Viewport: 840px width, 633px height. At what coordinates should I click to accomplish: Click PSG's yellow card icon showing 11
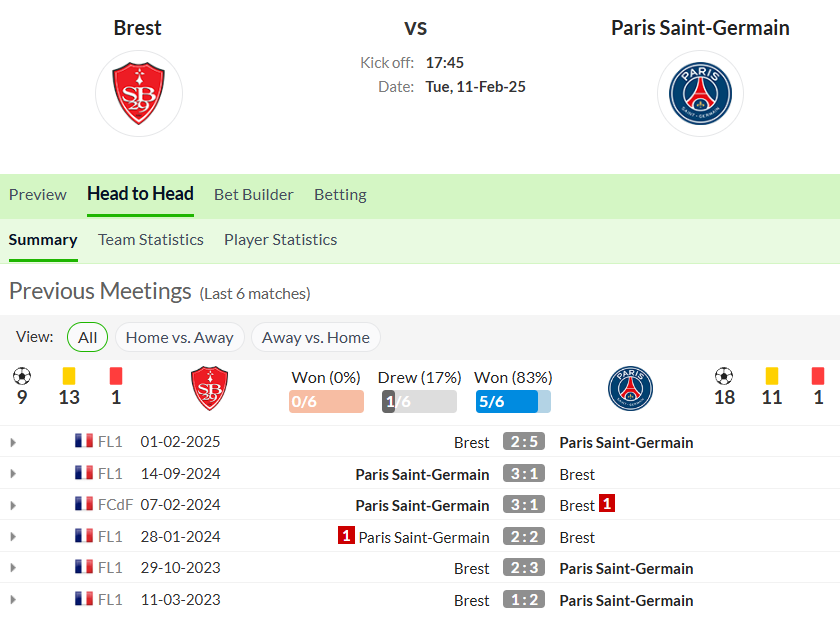[771, 376]
